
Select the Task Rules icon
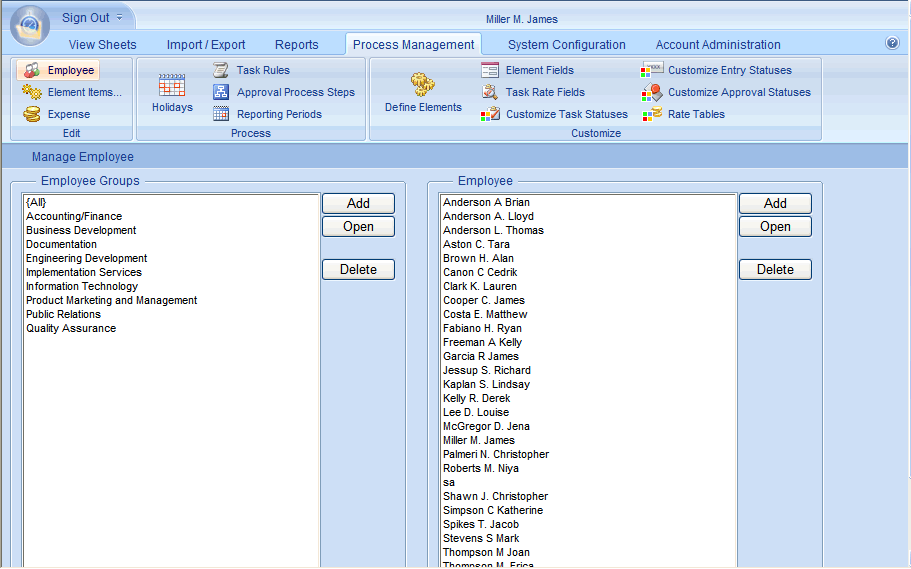pyautogui.click(x=221, y=70)
